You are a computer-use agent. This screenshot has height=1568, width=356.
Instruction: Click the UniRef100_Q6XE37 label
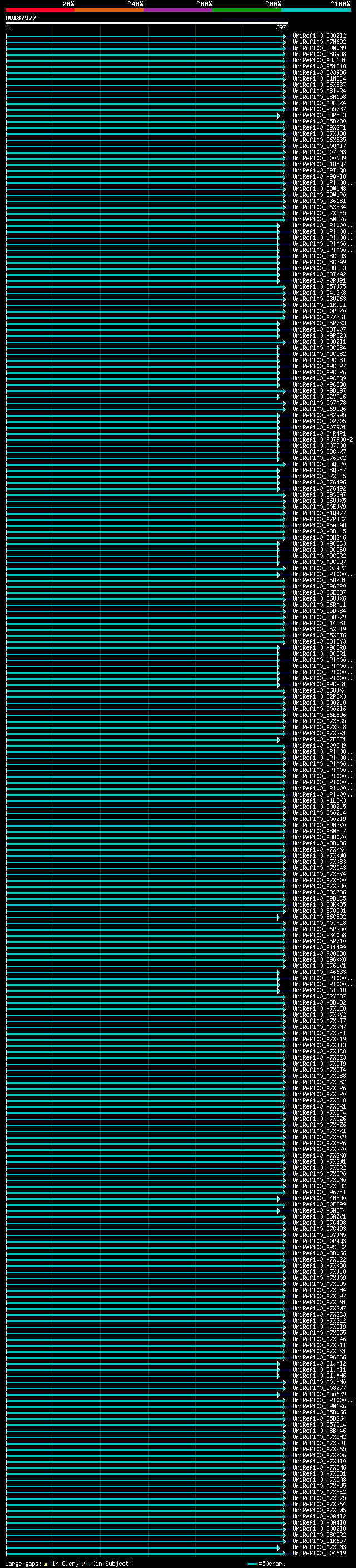pyautogui.click(x=319, y=85)
